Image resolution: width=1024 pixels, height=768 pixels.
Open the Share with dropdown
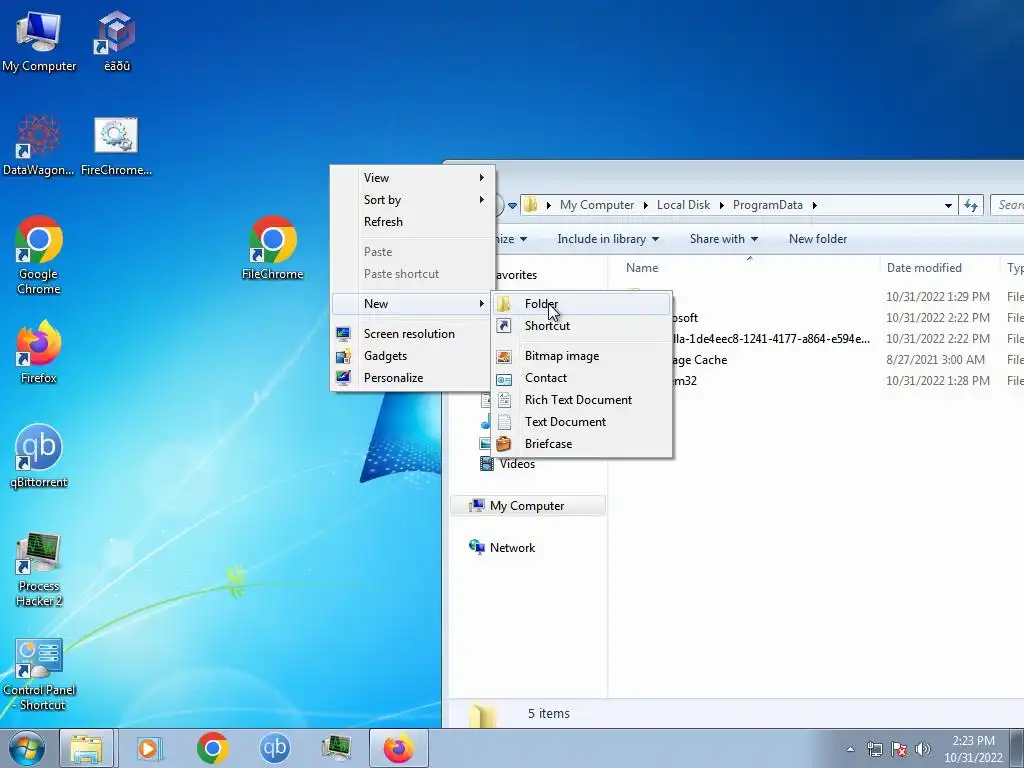pyautogui.click(x=724, y=239)
